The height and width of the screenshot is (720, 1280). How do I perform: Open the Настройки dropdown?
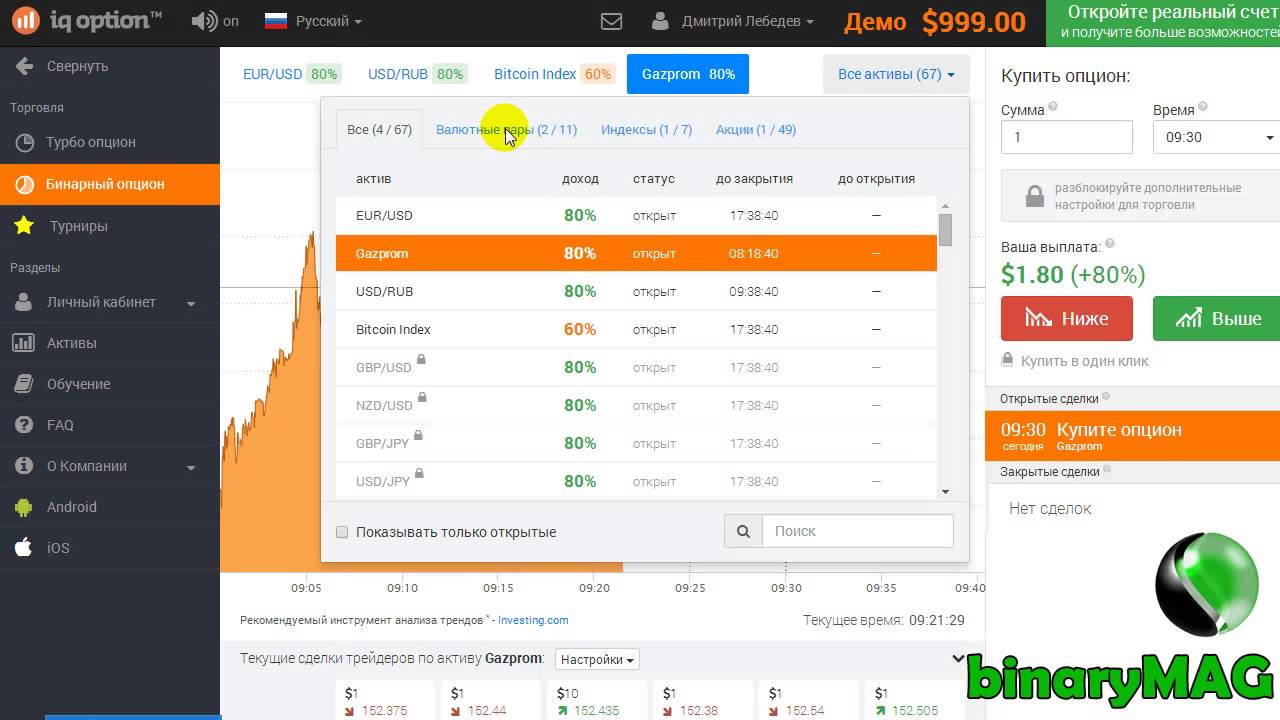[597, 660]
